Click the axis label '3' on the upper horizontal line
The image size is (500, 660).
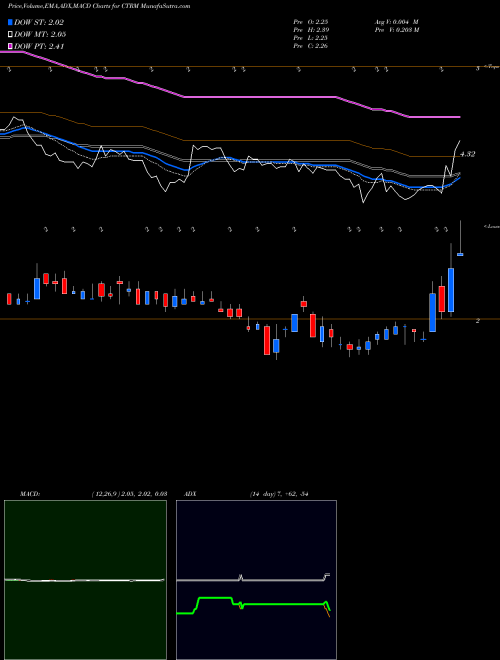point(478,68)
